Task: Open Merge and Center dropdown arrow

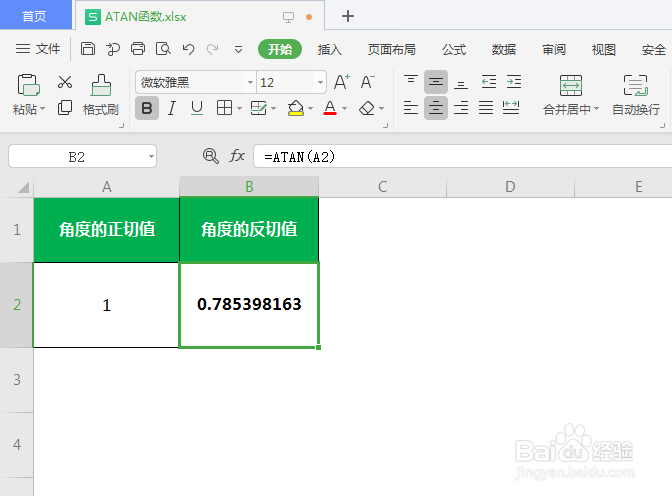Action: click(x=596, y=109)
